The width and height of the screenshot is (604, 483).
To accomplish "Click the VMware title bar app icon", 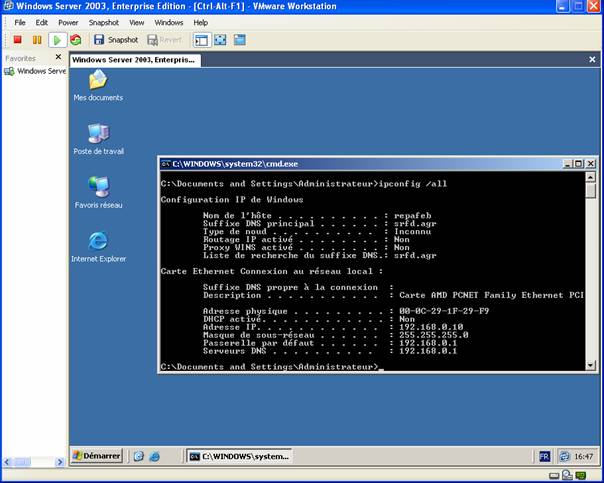I will 8,6.
